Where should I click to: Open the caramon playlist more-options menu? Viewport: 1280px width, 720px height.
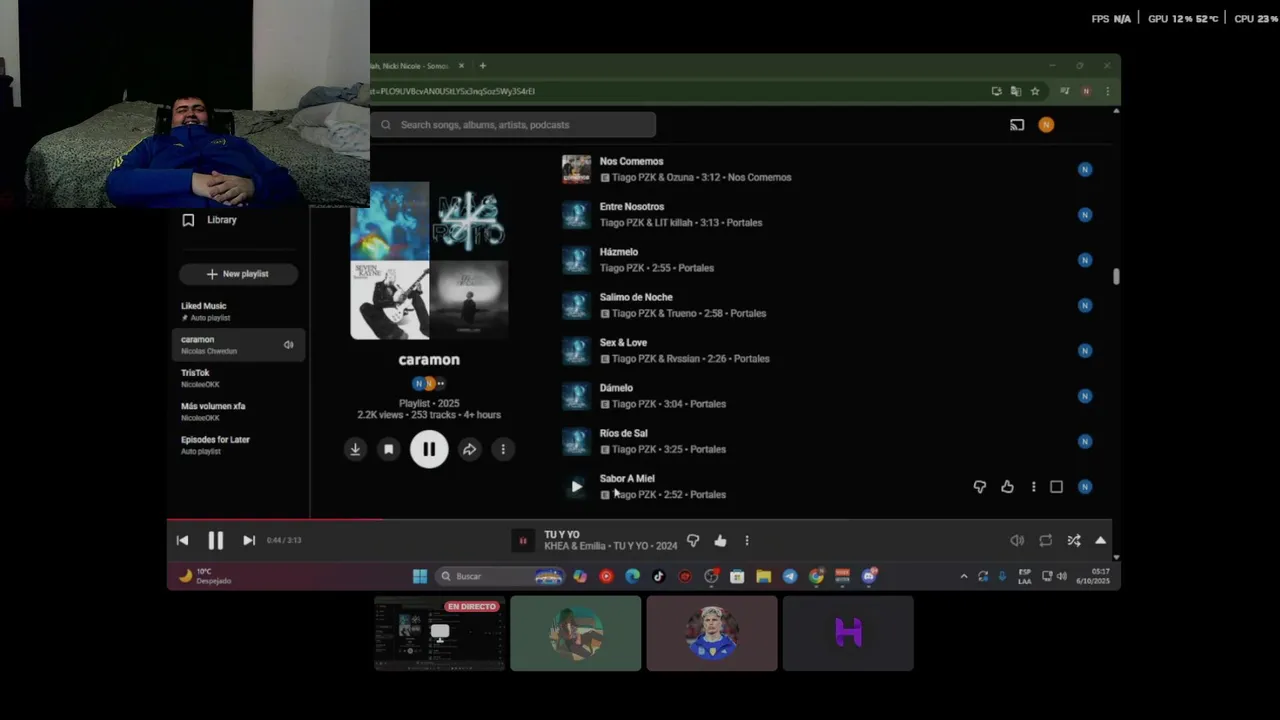pyautogui.click(x=503, y=449)
